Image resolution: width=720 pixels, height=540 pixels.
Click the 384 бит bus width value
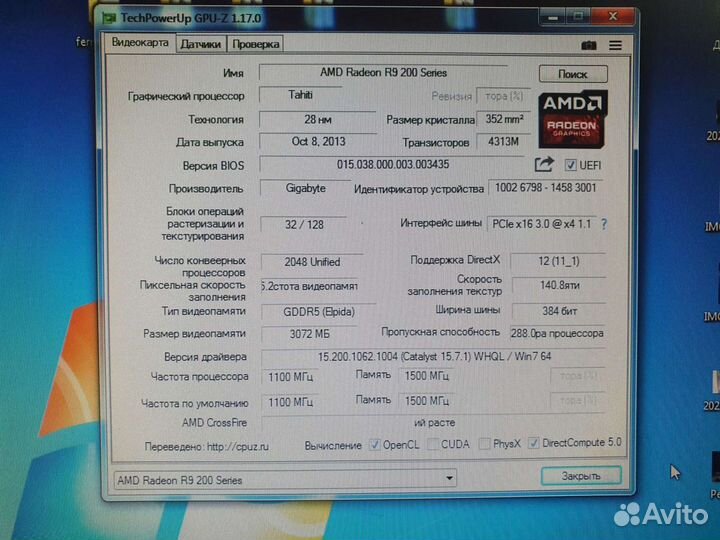pyautogui.click(x=559, y=311)
